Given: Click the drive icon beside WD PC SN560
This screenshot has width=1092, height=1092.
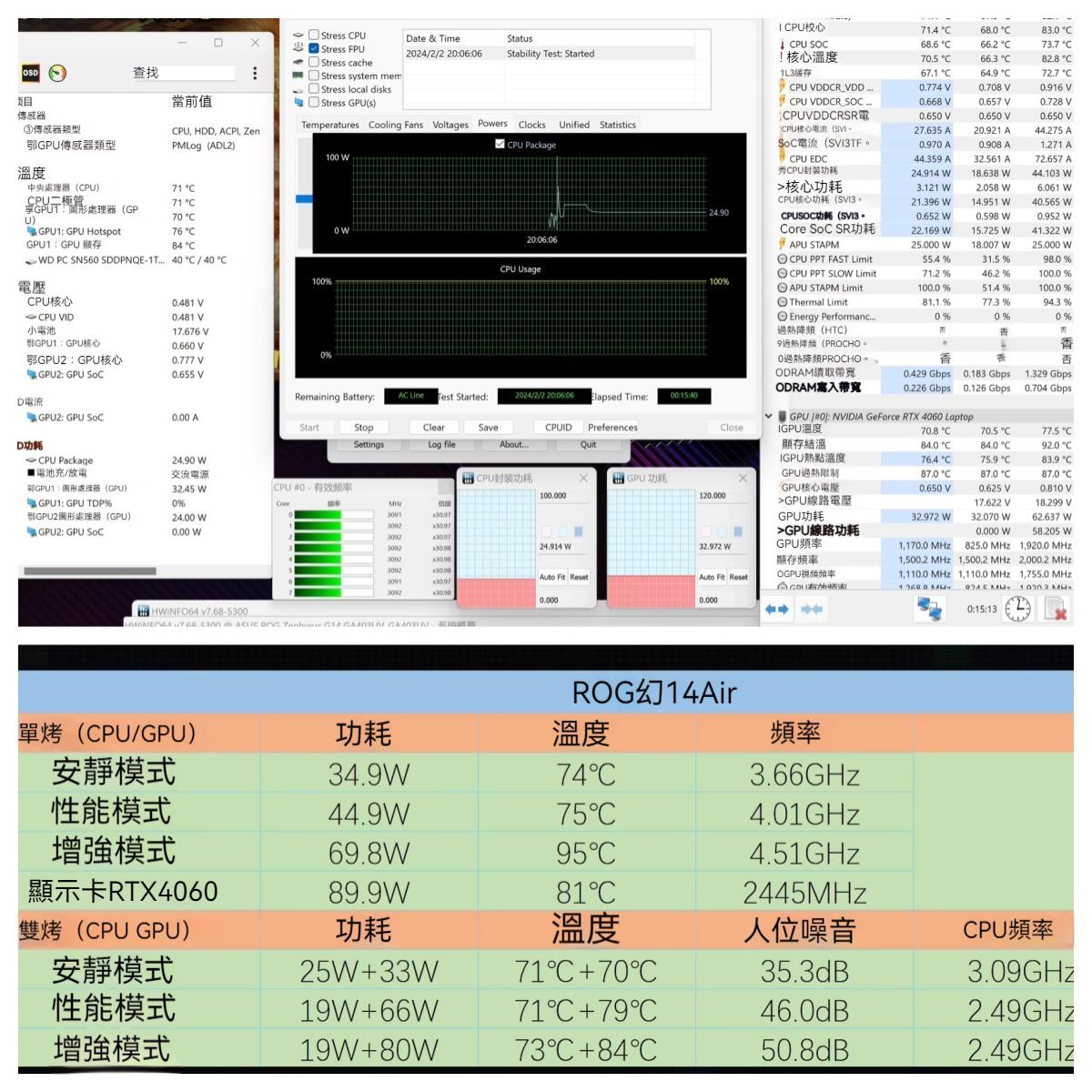Looking at the screenshot, I should [32, 260].
